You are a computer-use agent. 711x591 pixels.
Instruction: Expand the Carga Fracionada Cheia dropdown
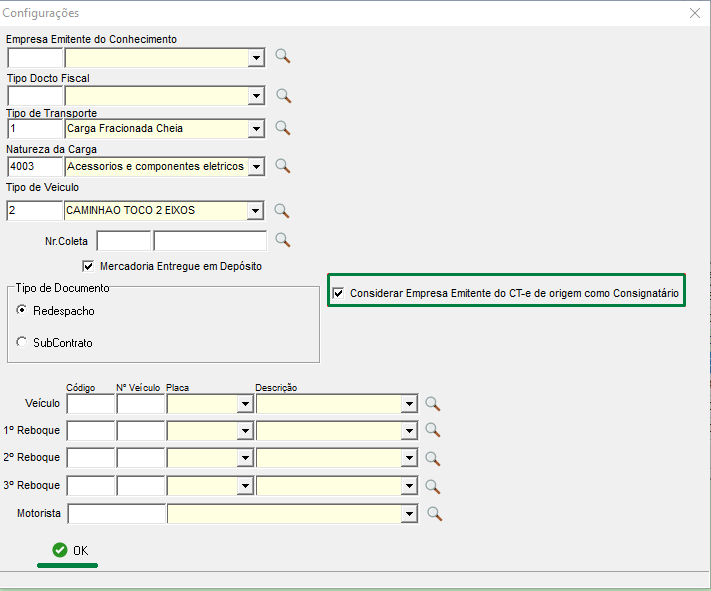[256, 128]
